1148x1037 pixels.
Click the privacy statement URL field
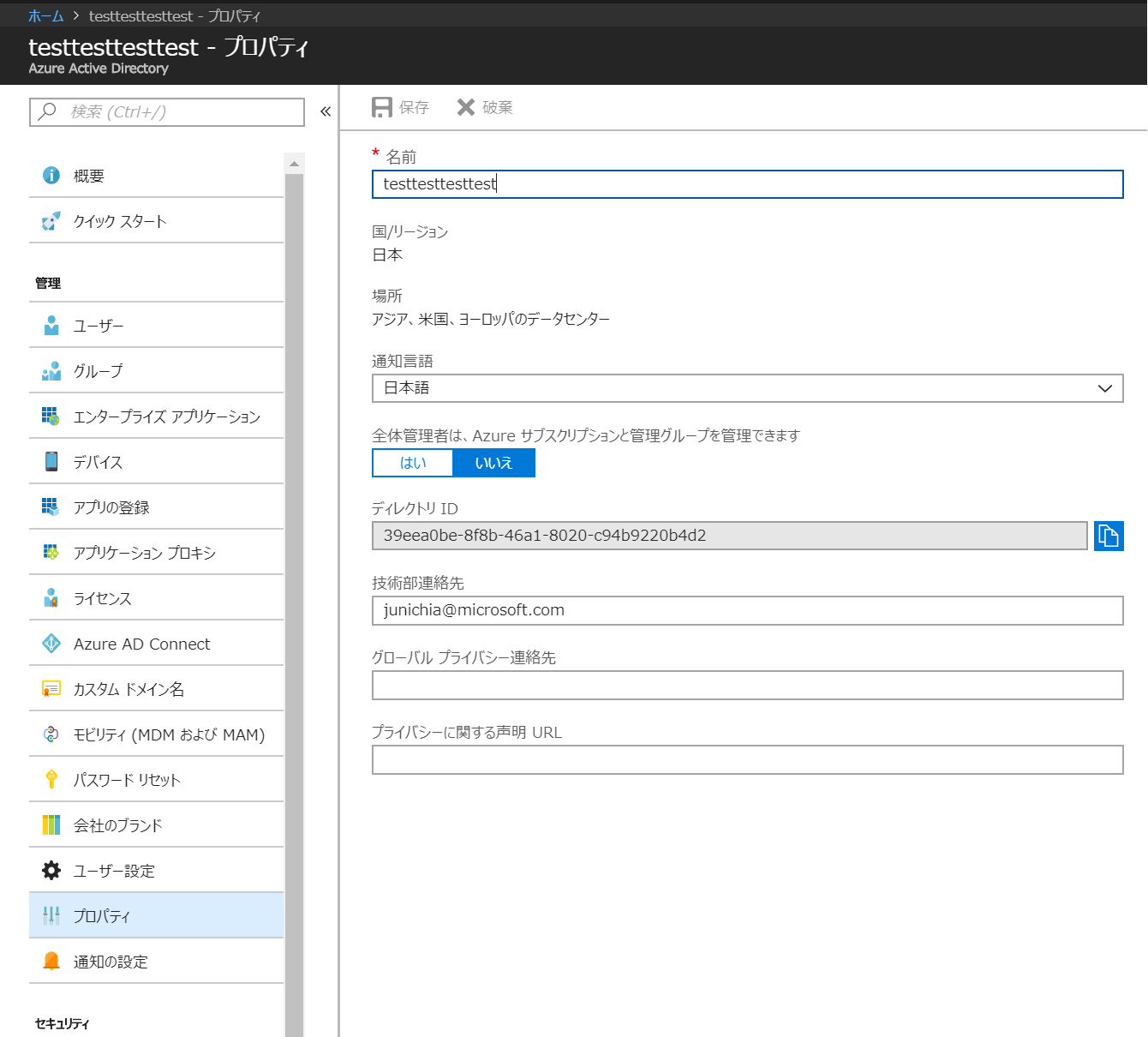(747, 760)
